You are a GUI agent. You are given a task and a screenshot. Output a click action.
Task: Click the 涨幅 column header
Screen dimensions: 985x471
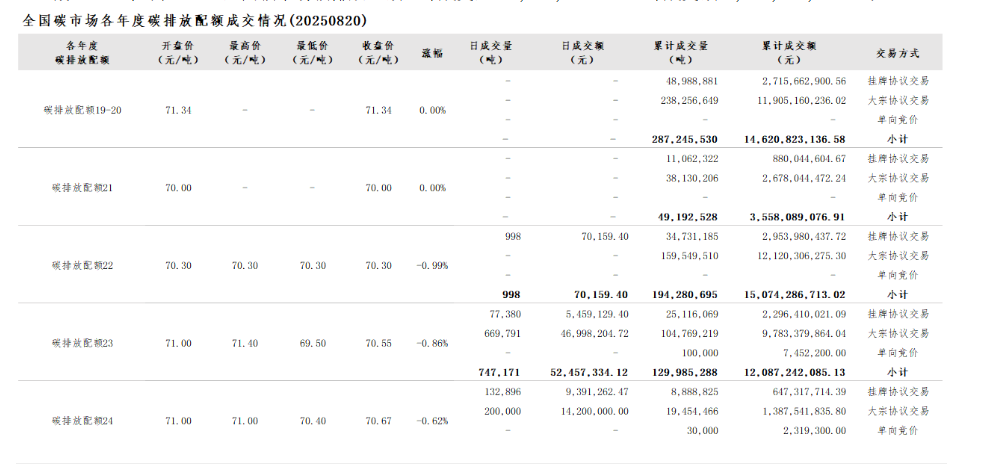pyautogui.click(x=432, y=53)
